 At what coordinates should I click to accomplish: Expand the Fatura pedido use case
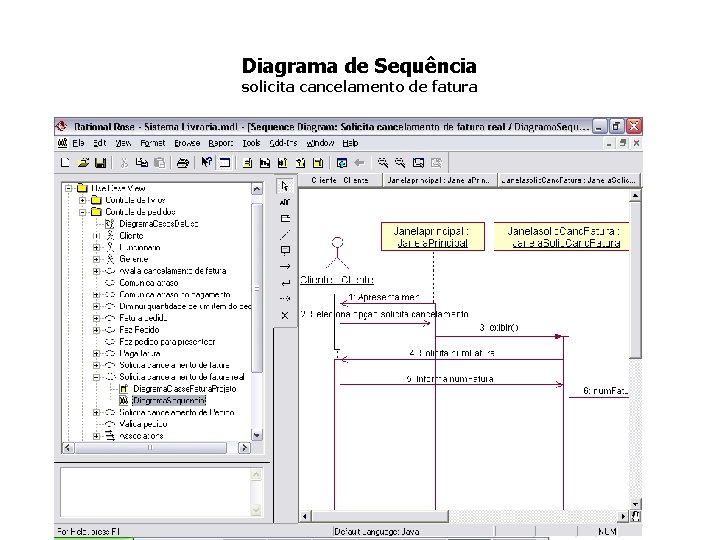click(96, 318)
